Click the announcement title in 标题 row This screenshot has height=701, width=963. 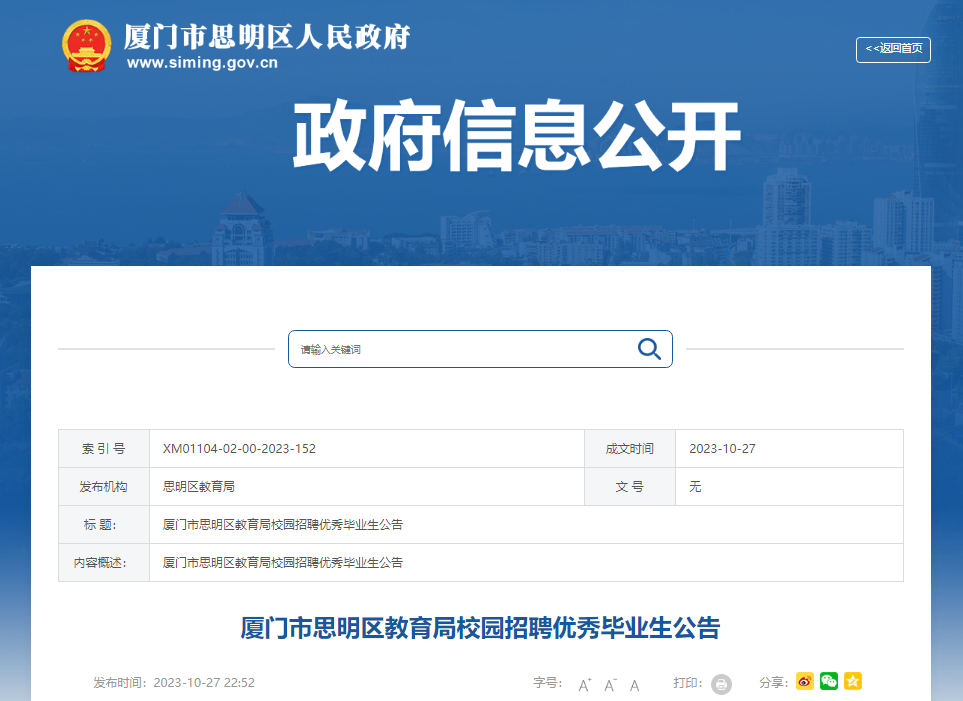(282, 525)
